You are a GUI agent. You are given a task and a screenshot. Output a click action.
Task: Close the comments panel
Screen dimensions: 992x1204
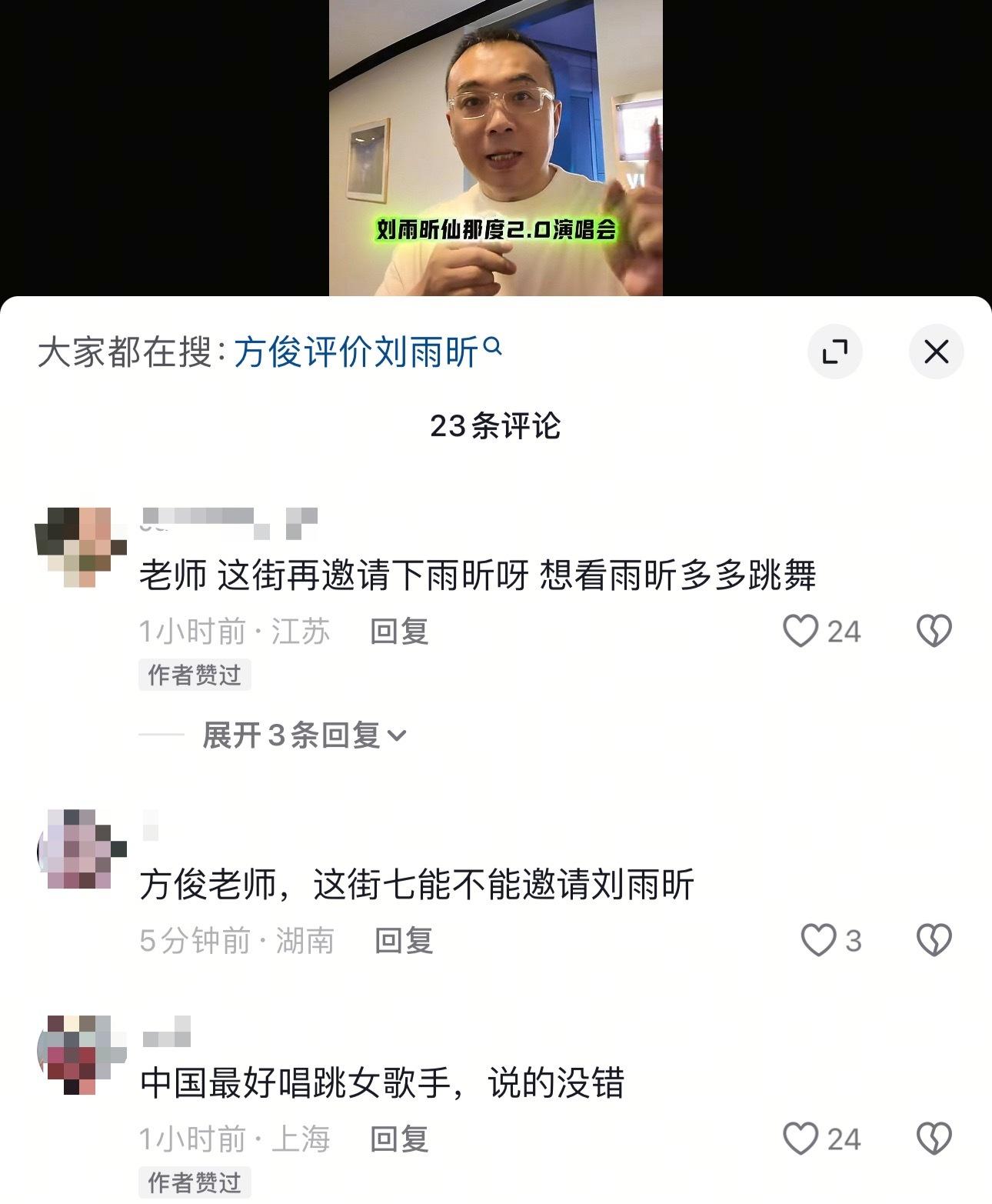(936, 352)
